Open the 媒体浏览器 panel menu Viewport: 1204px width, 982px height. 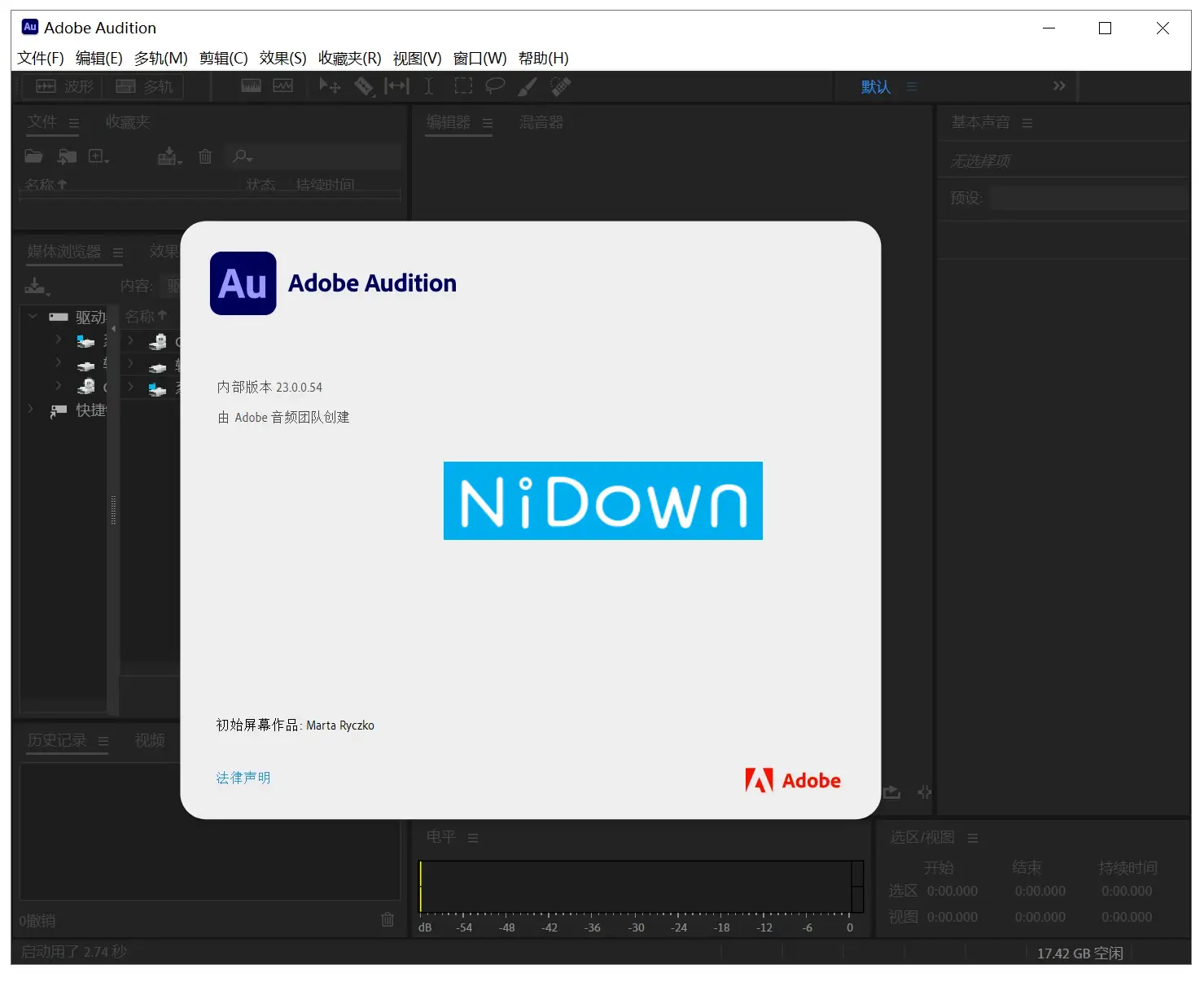(118, 252)
